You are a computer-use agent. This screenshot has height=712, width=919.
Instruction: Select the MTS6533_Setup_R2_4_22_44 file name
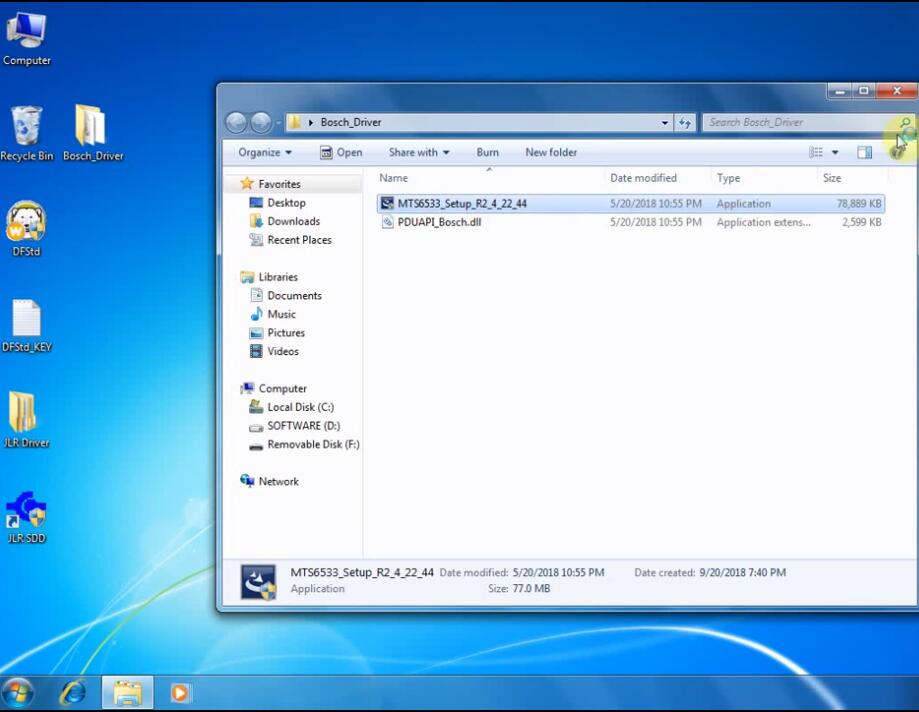coord(462,203)
